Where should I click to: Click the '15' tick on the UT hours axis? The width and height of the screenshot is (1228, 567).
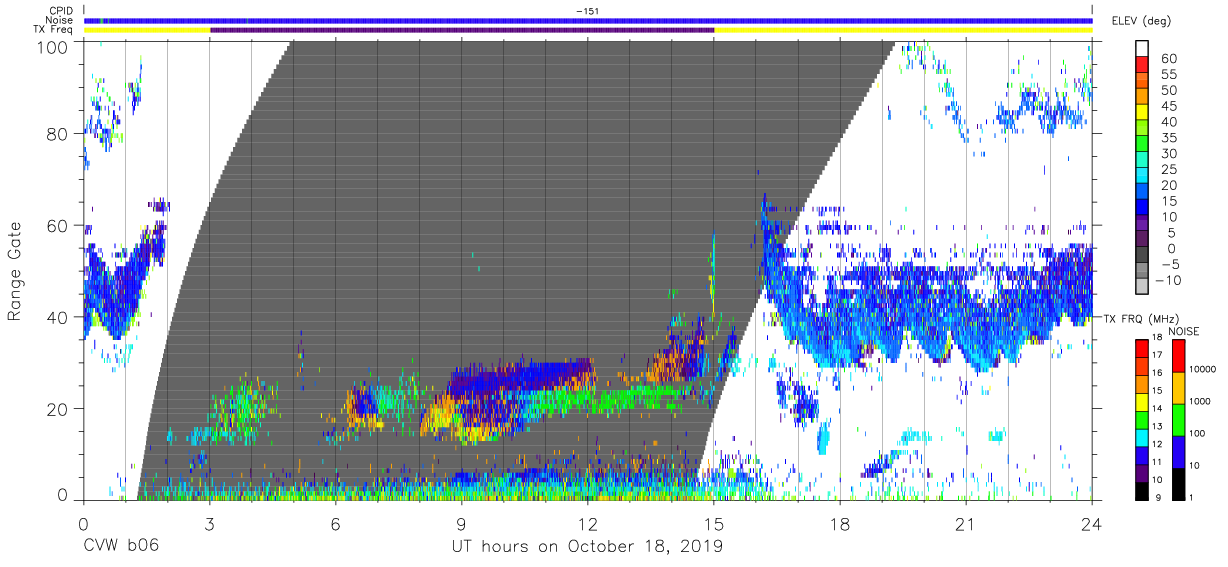coord(714,524)
